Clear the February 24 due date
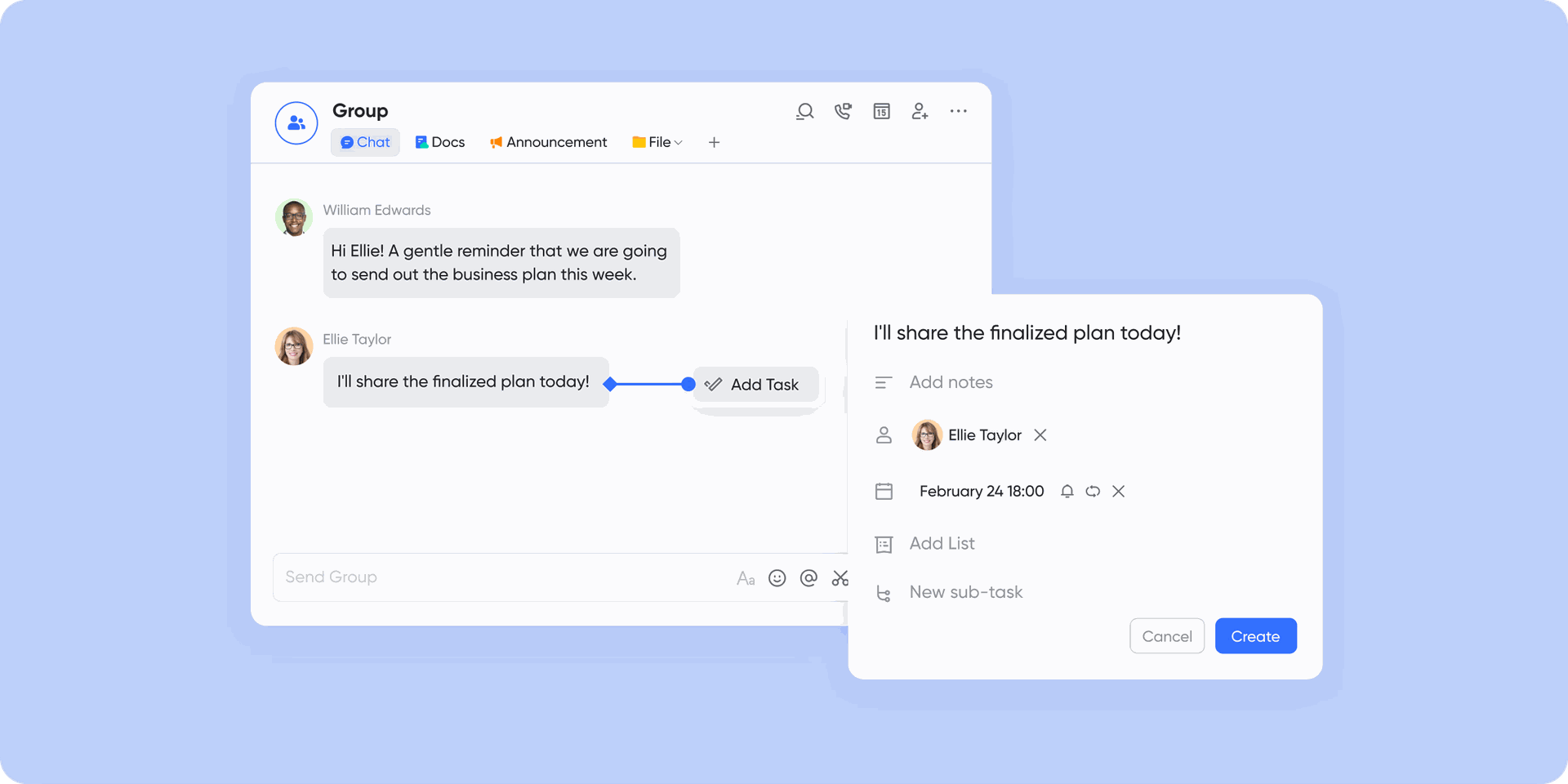 point(1119,491)
